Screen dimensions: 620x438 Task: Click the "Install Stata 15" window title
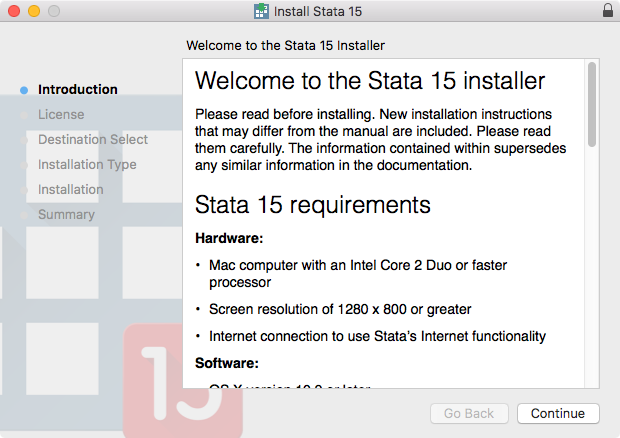point(320,11)
